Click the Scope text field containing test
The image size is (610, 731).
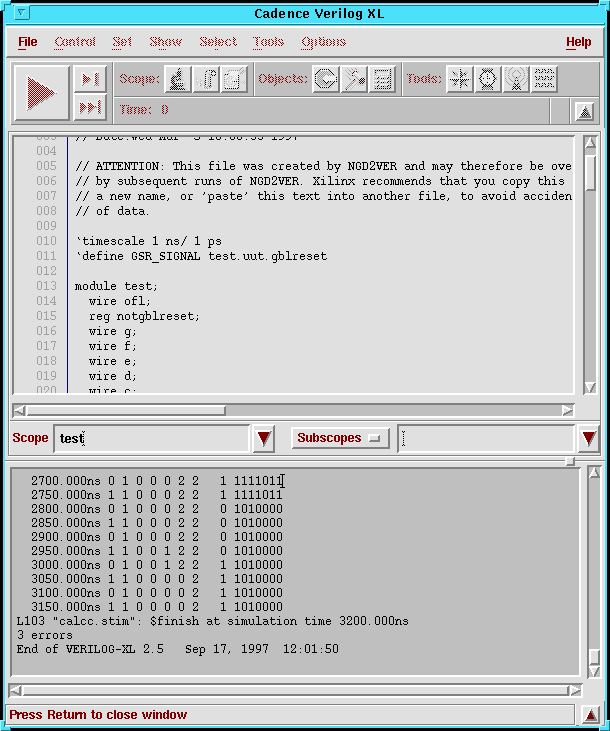pos(150,438)
